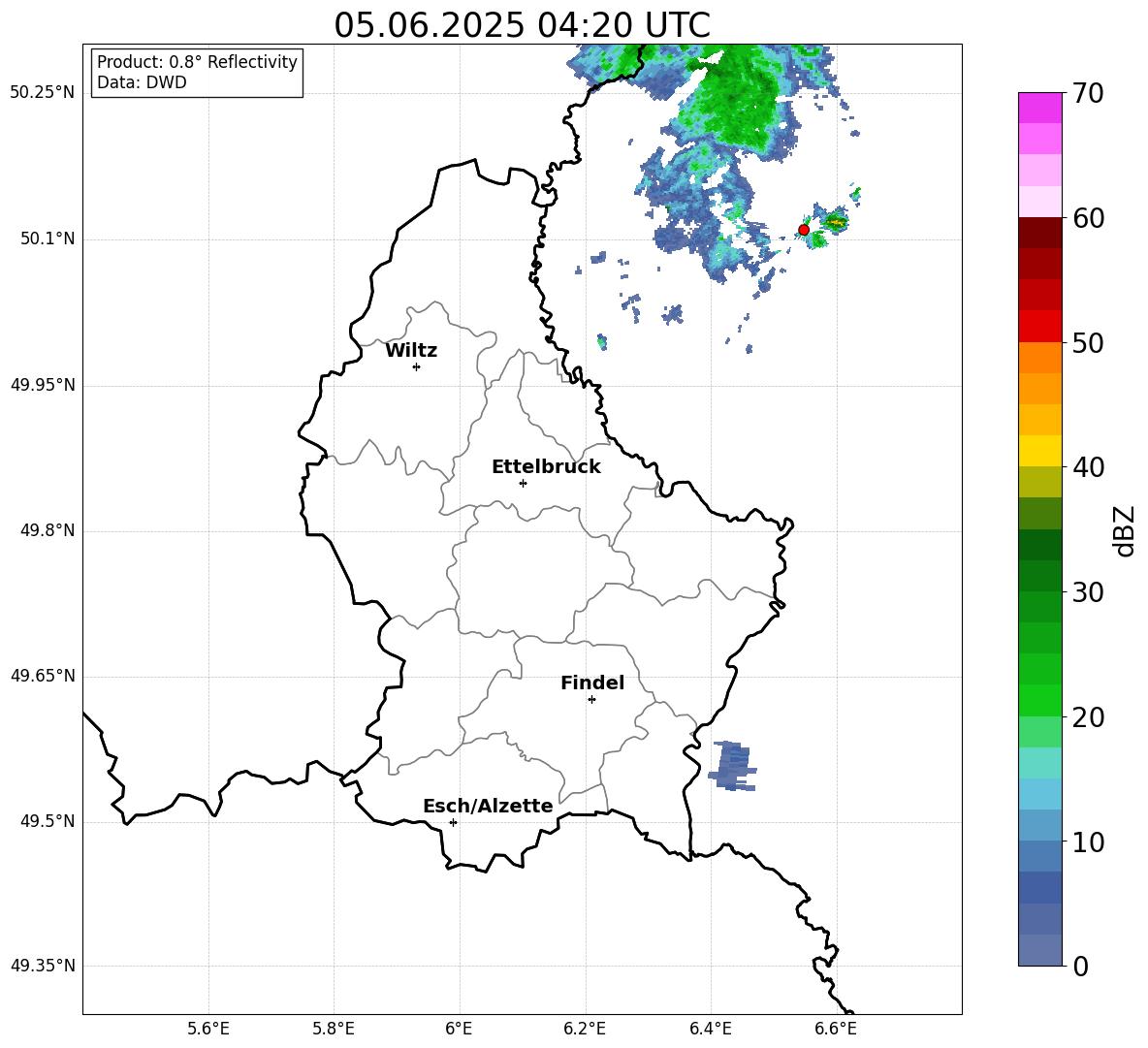Click the colorbar tick label 60
The width and height of the screenshot is (1148, 1048).
[1088, 218]
